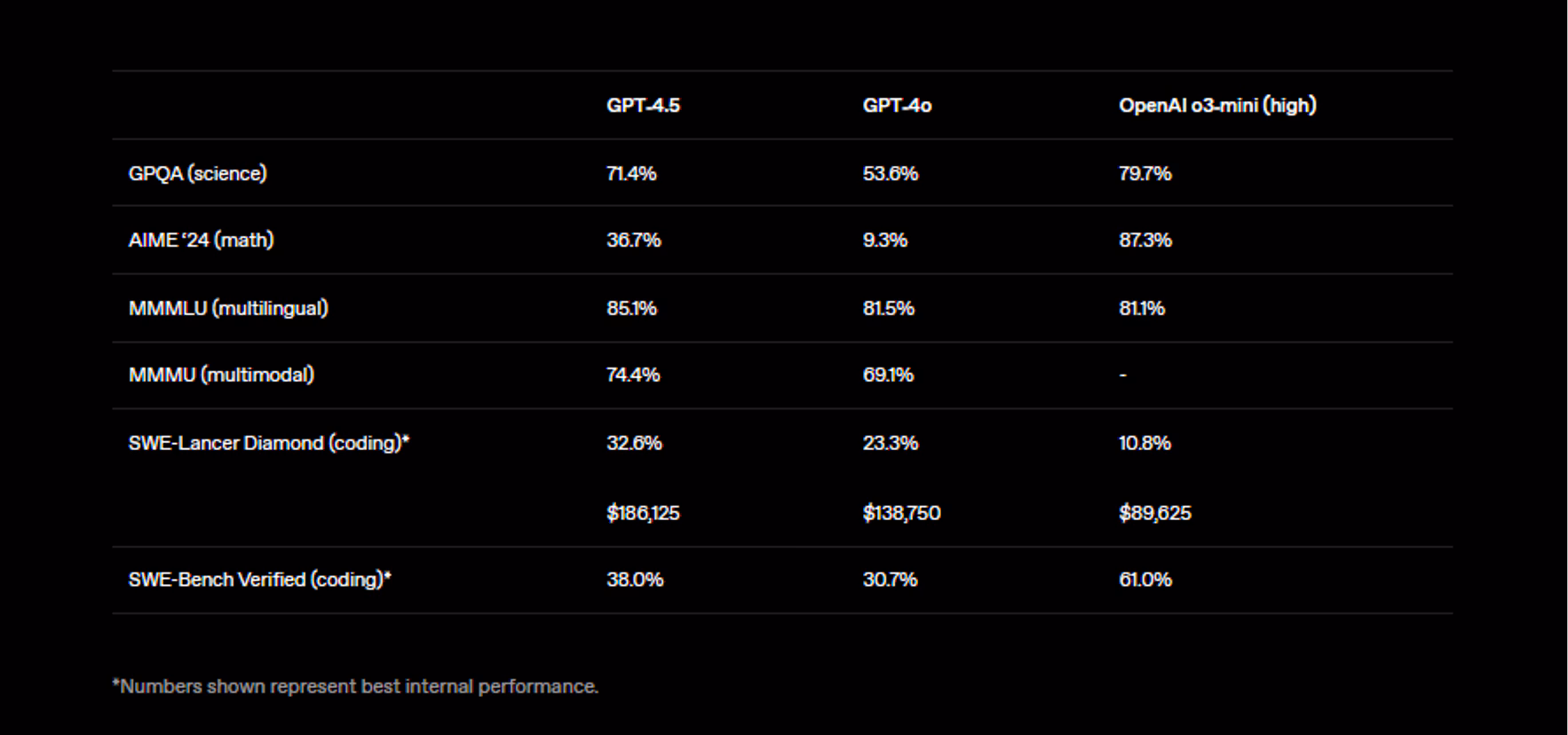Click the 71.4% GPQA score
Viewport: 1568px width, 735px height.
point(631,173)
